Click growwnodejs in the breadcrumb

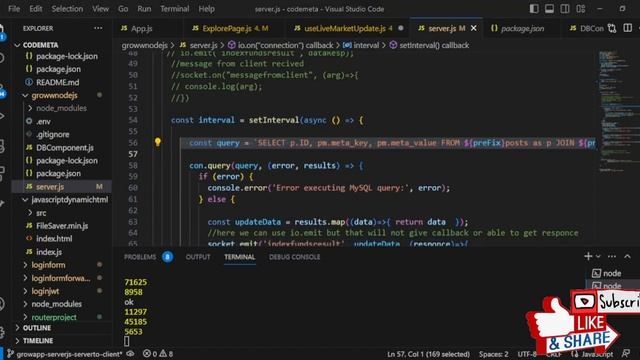[x=144, y=45]
